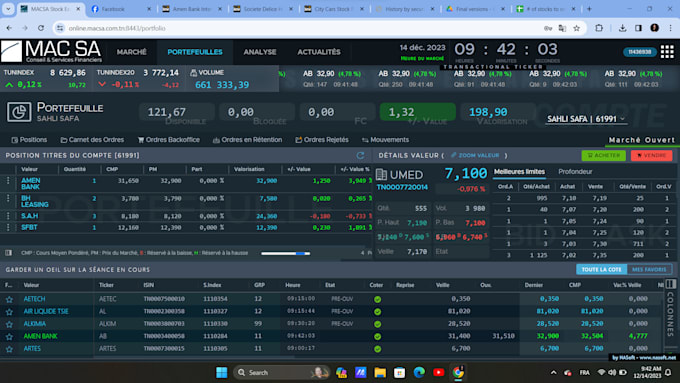The height and width of the screenshot is (383, 680).
Task: Open Microsoft Store from taskbar
Action: click(x=399, y=373)
